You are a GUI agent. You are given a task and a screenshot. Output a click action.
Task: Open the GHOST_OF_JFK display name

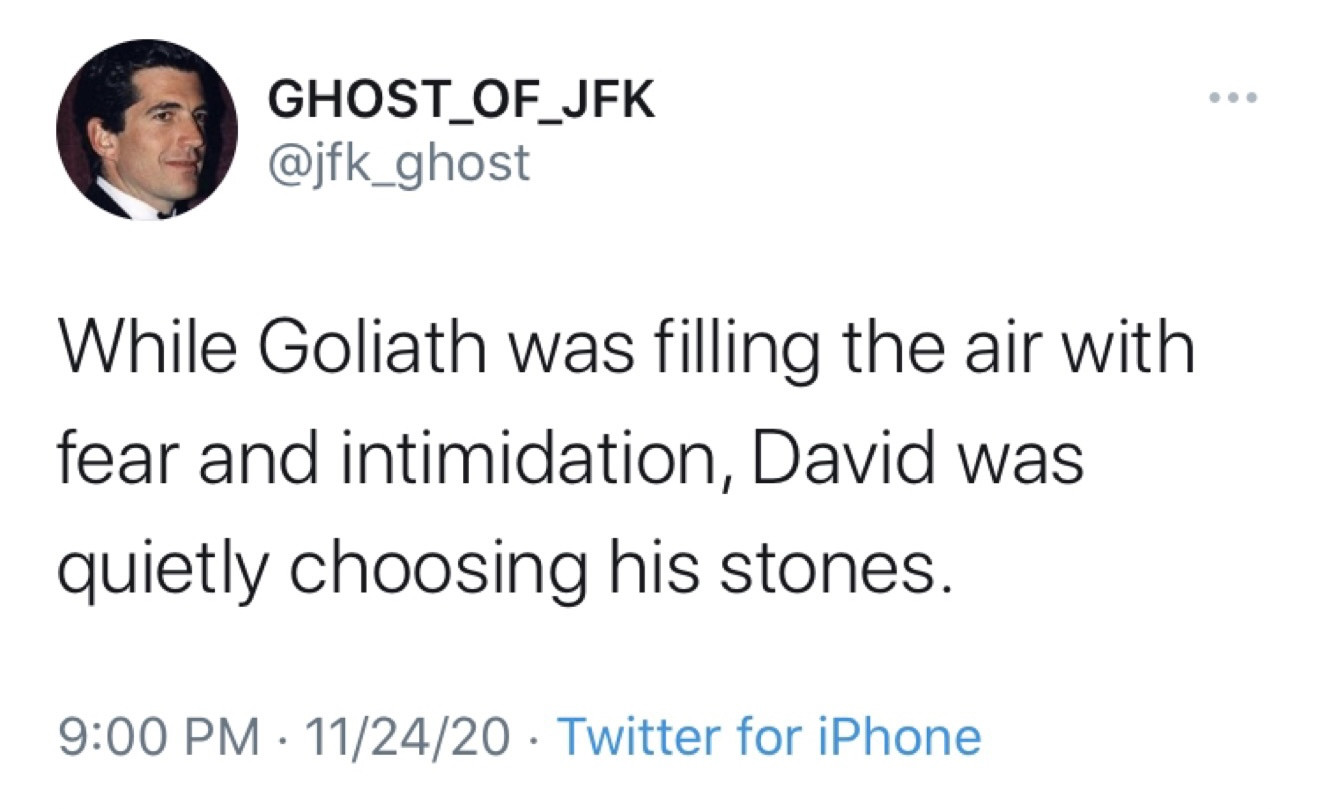(x=460, y=103)
